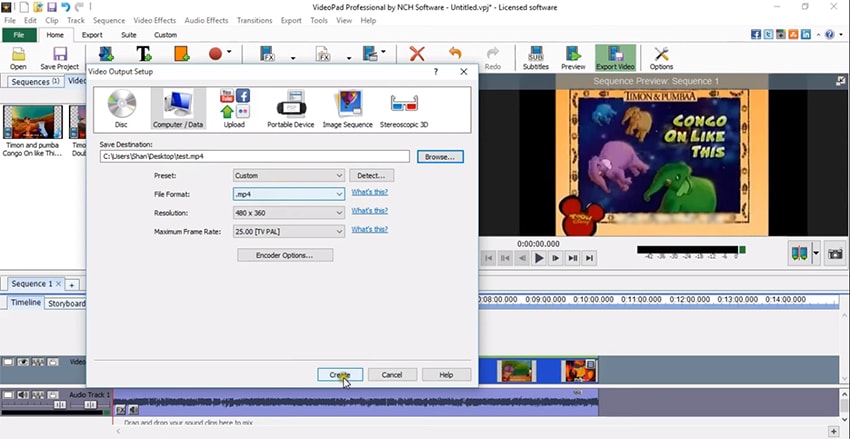
Task: Click the Twitter icon in the top bar
Action: [x=768, y=34]
